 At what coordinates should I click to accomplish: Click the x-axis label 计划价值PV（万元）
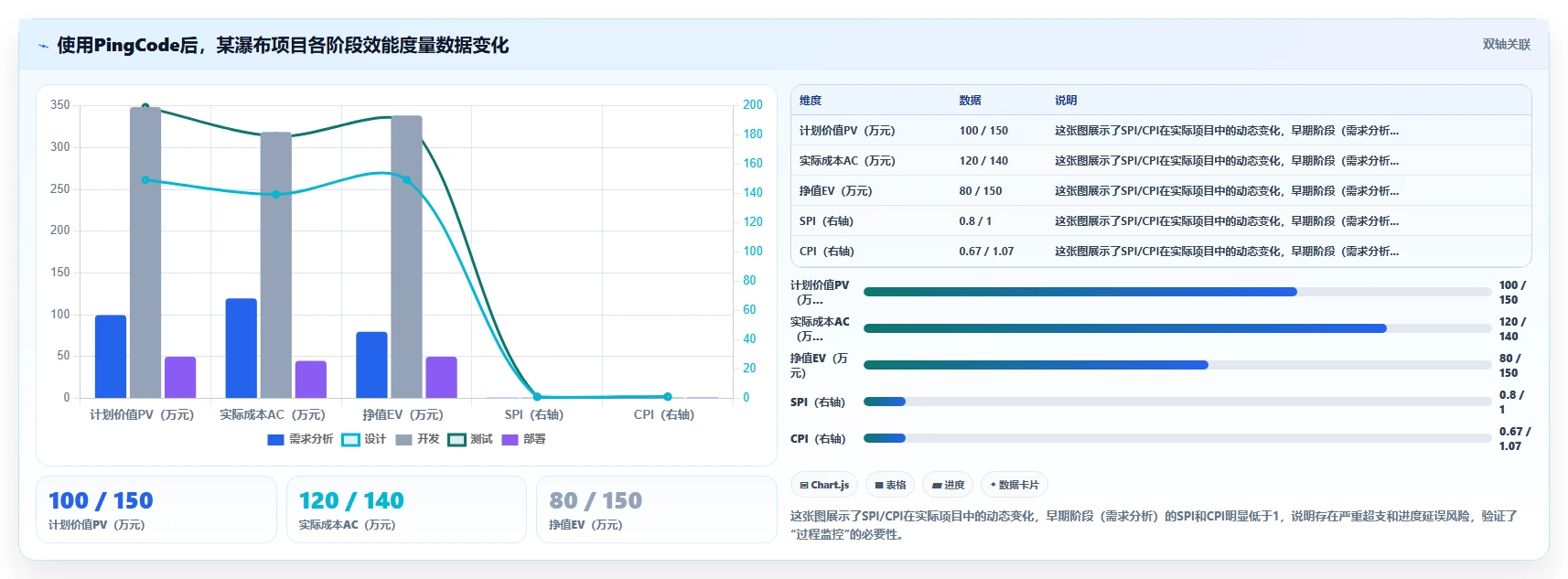142,415
